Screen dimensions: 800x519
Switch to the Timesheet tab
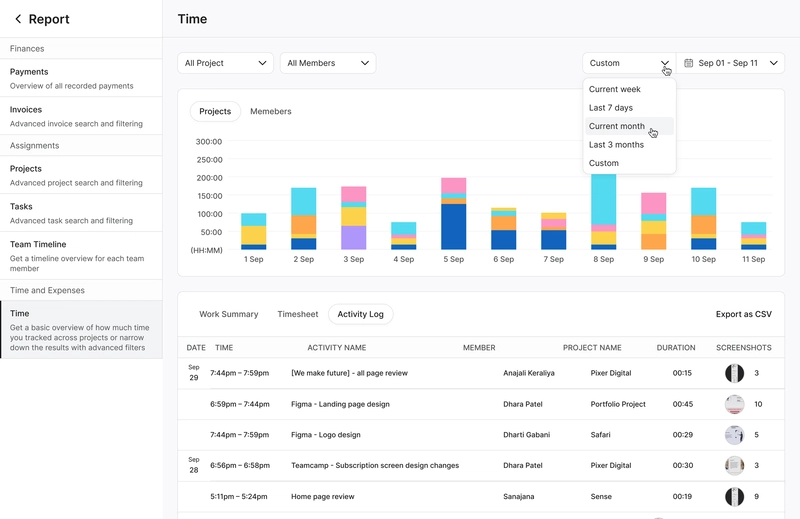[x=297, y=314]
